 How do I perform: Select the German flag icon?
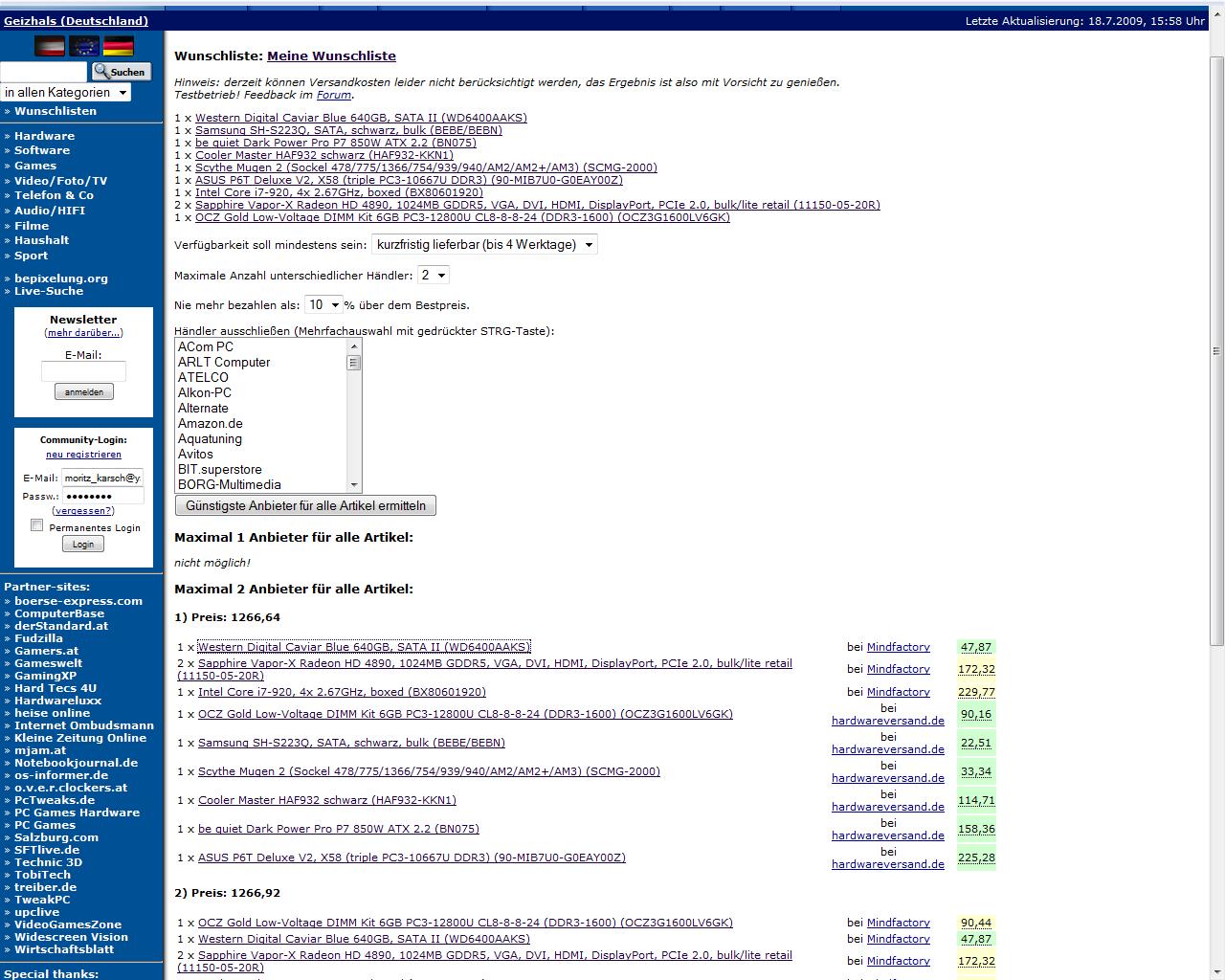tap(119, 46)
